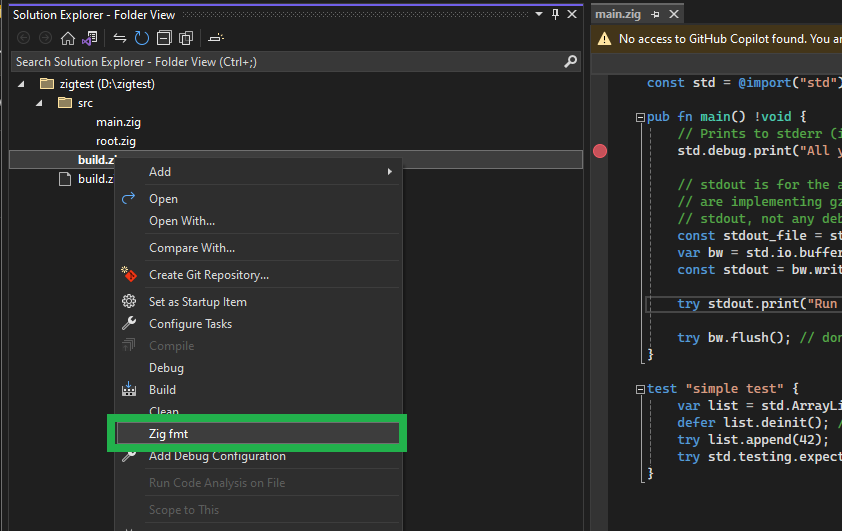842x531 pixels.
Task: Click the Collapse All toolbar icon
Action: [x=163, y=38]
